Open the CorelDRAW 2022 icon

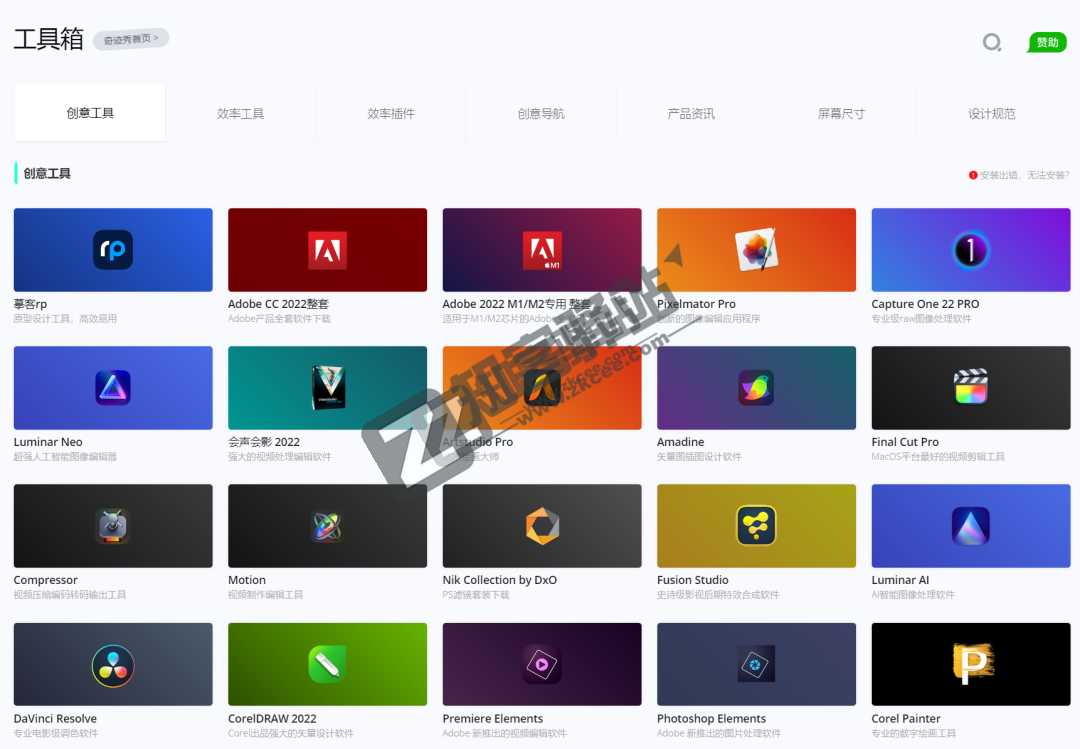[x=327, y=664]
